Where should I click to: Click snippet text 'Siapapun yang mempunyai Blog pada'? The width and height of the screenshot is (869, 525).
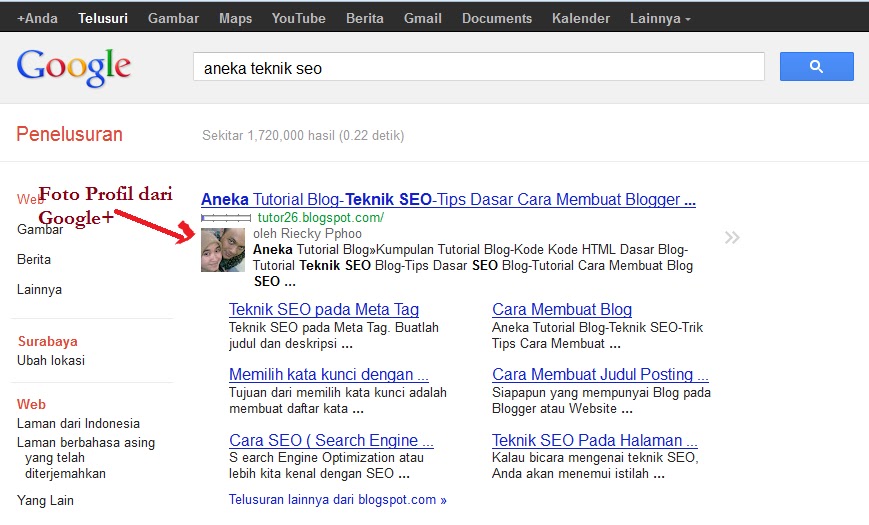point(601,393)
